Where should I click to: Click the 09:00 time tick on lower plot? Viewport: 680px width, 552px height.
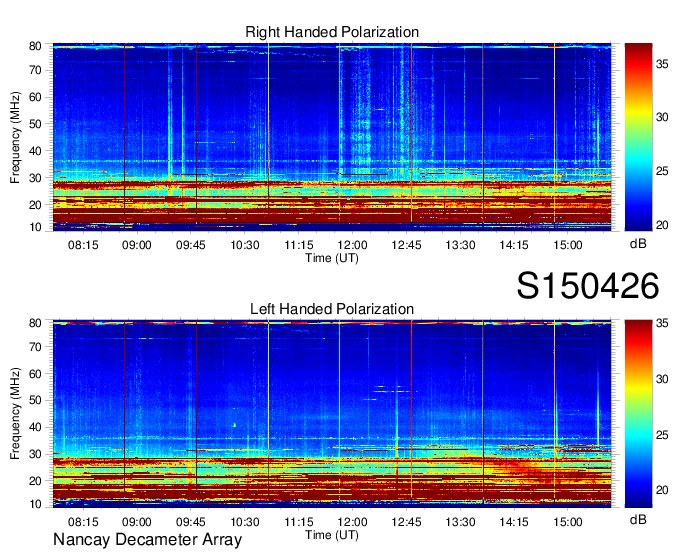(137, 522)
